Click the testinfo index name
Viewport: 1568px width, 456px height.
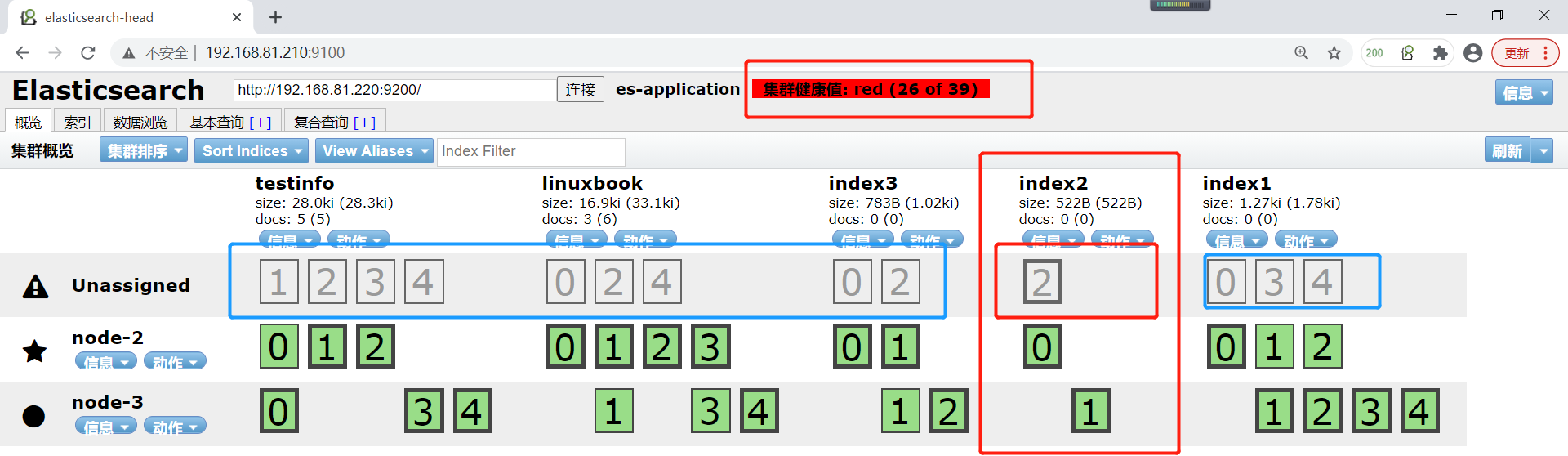pyautogui.click(x=295, y=183)
